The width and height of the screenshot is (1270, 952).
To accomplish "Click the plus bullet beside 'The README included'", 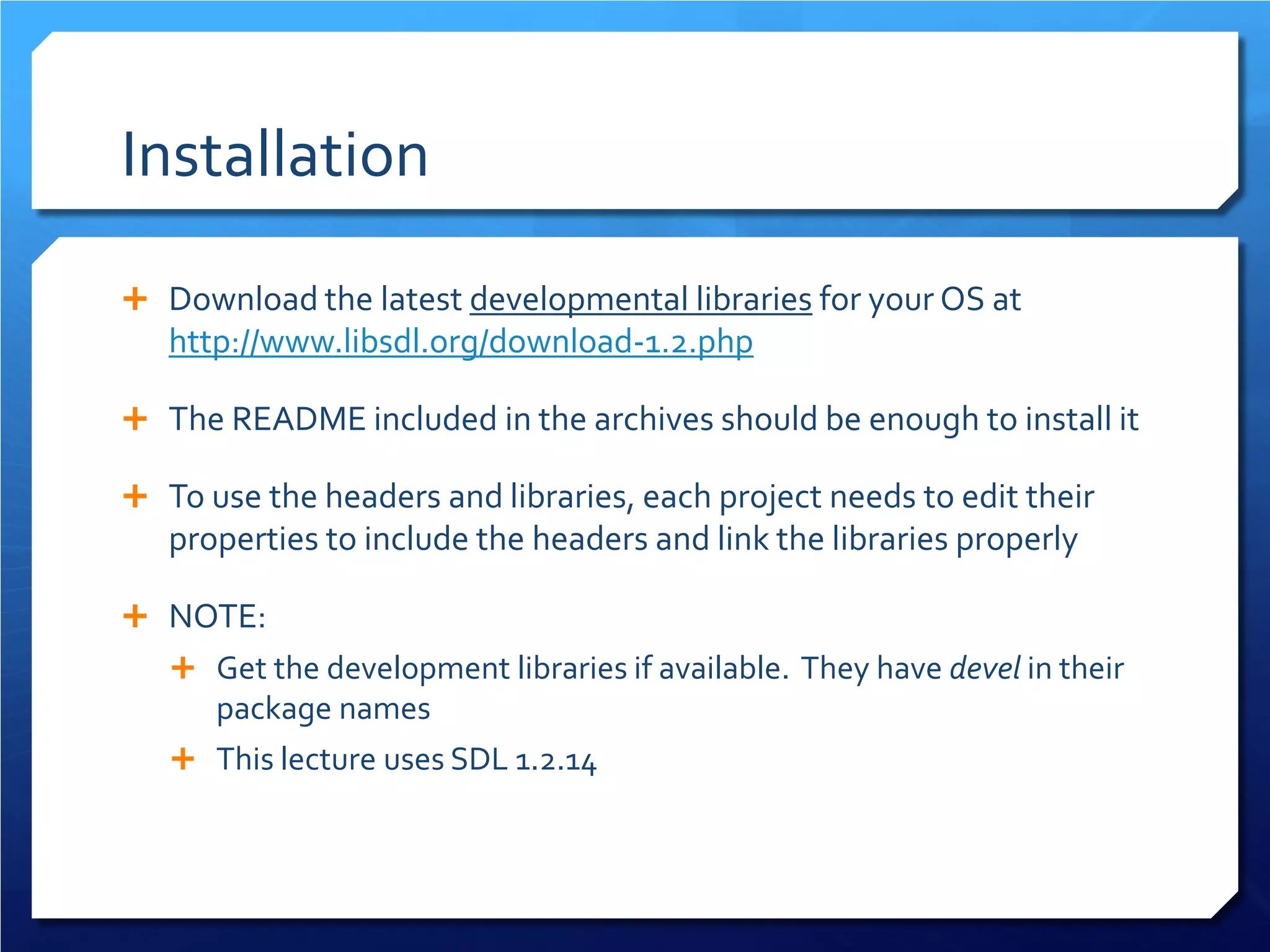I will 135,419.
